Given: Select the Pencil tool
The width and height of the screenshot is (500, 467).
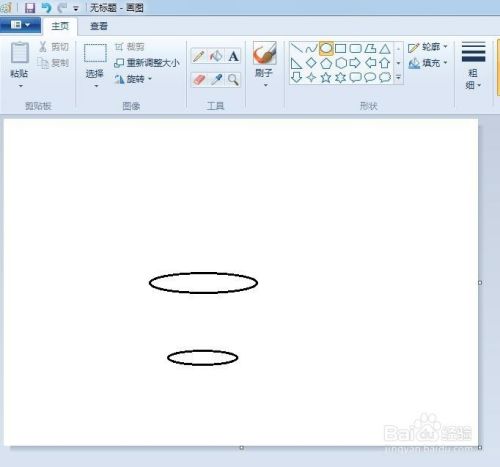Looking at the screenshot, I should tap(199, 56).
